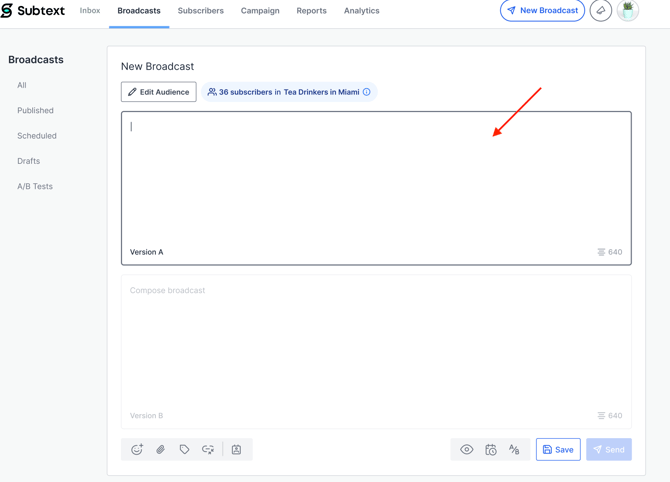Click the audience info icon

[367, 92]
